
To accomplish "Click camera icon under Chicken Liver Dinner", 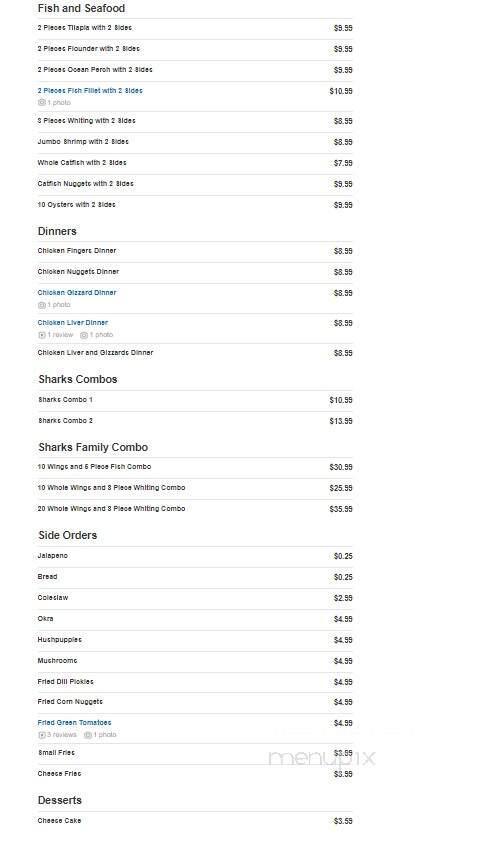I will pyautogui.click(x=84, y=335).
